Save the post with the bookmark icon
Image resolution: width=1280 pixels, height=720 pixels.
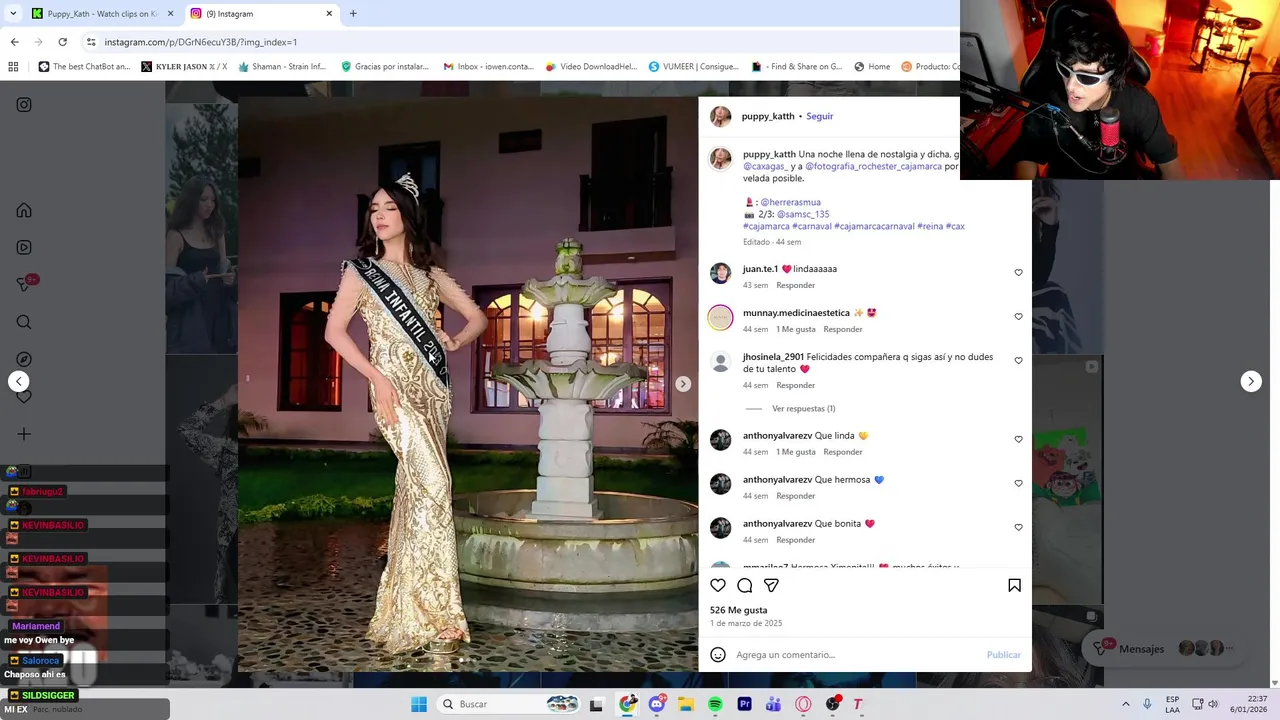pos(1014,585)
